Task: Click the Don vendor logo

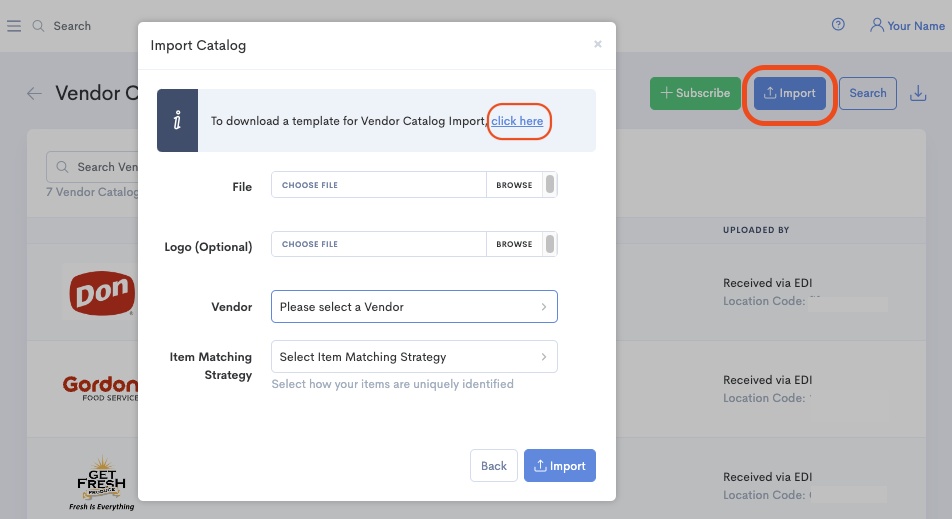Action: pos(100,291)
